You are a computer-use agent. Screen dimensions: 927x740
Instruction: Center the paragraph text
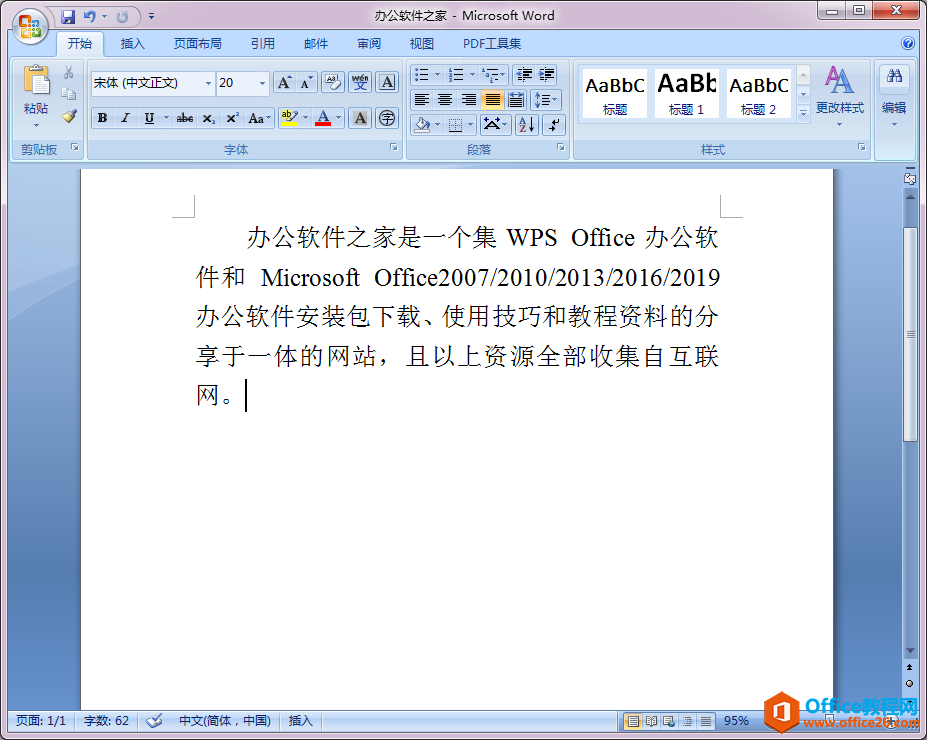click(445, 99)
